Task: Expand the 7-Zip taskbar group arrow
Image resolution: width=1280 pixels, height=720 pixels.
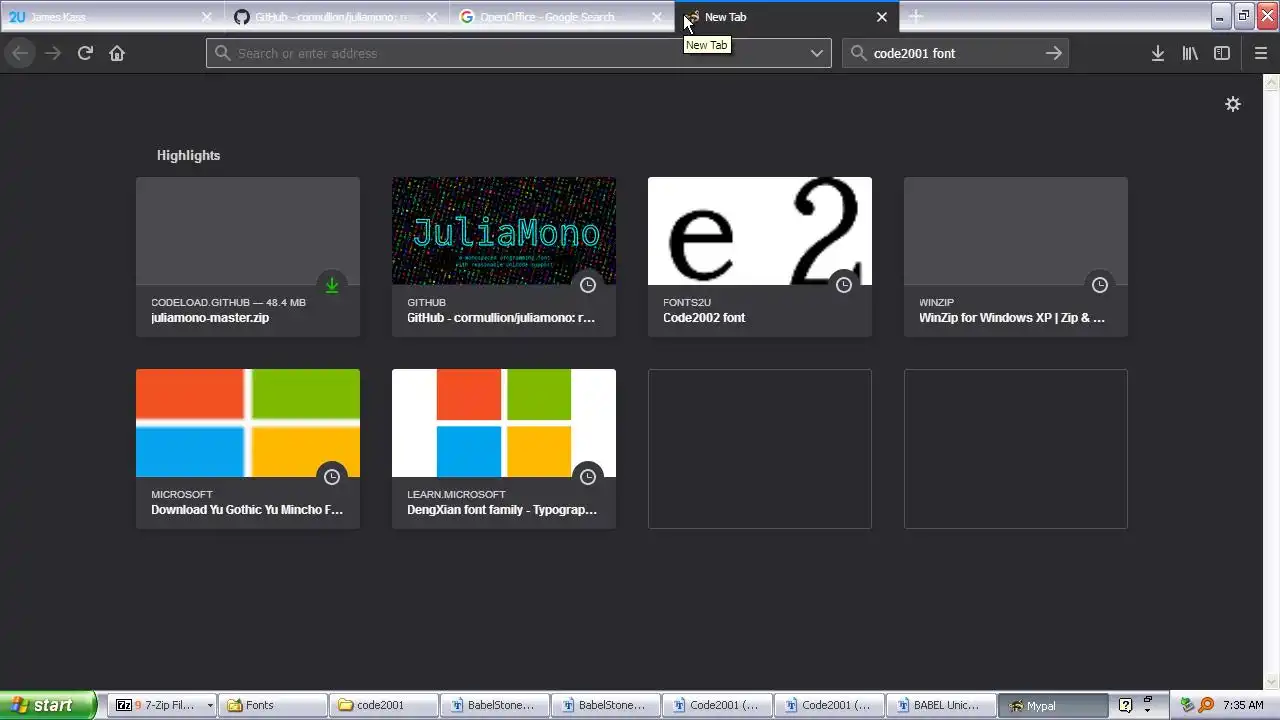Action: coord(210,705)
